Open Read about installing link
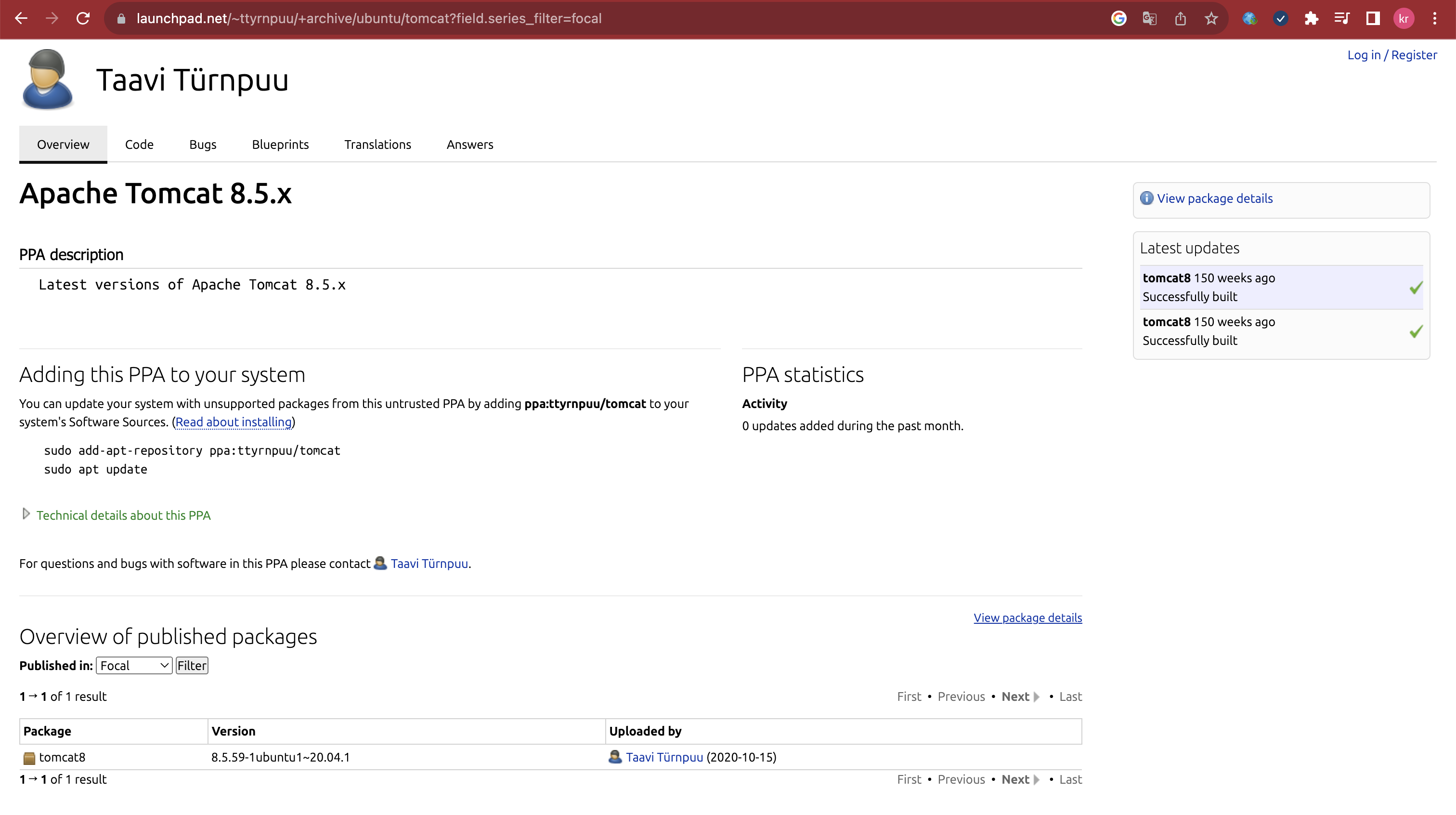The height and width of the screenshot is (815, 1456). 234,422
